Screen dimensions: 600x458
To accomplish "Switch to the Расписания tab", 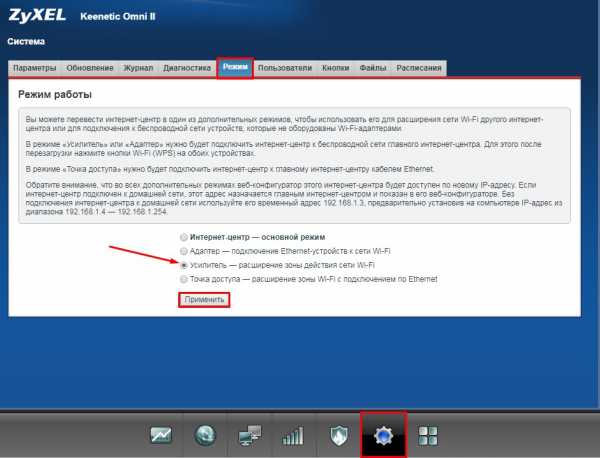I will [419, 68].
